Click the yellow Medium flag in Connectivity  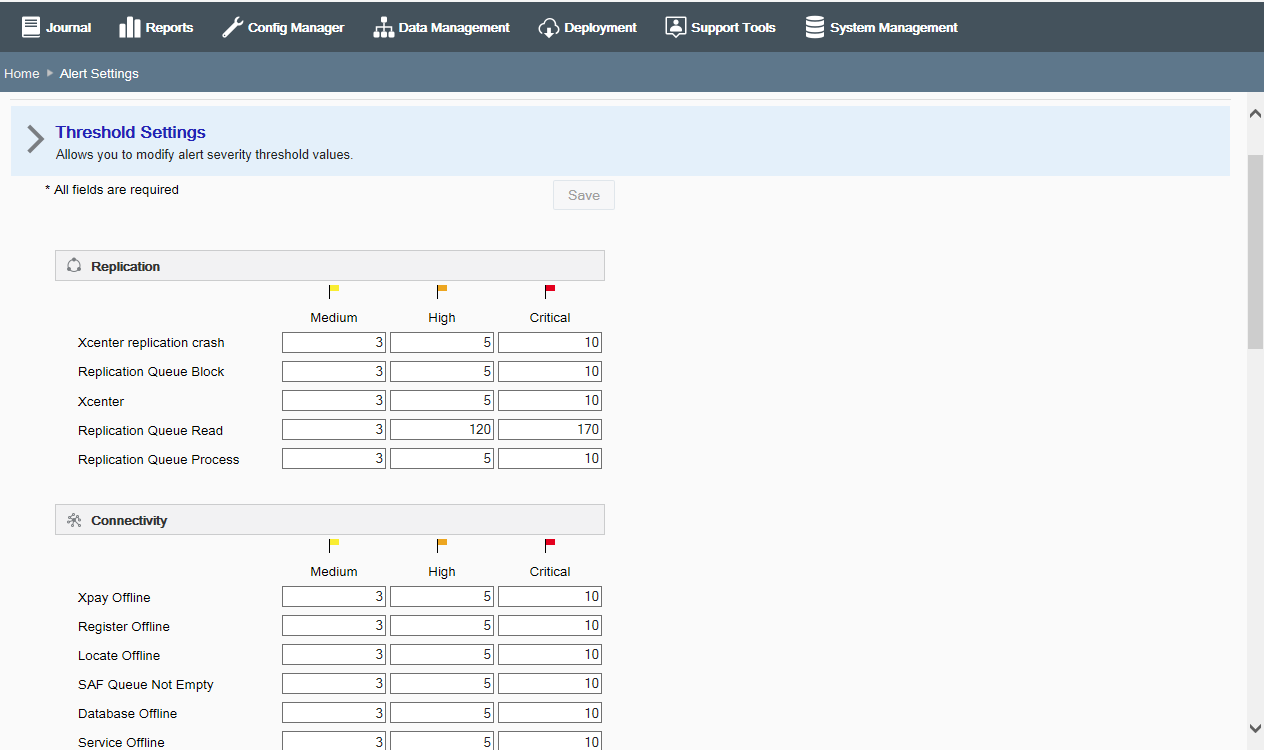coord(334,545)
